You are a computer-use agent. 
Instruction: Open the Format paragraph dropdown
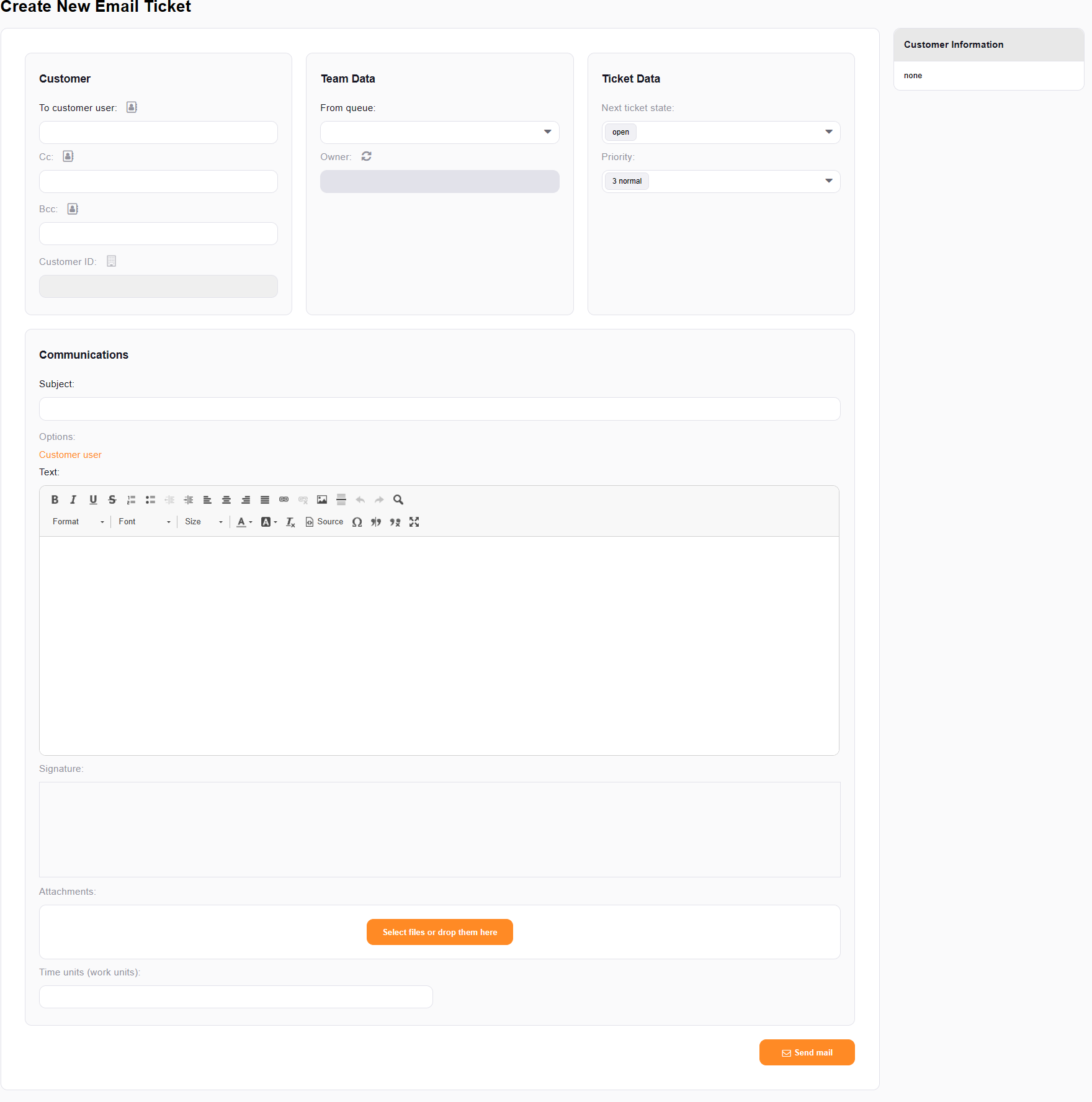click(x=78, y=522)
